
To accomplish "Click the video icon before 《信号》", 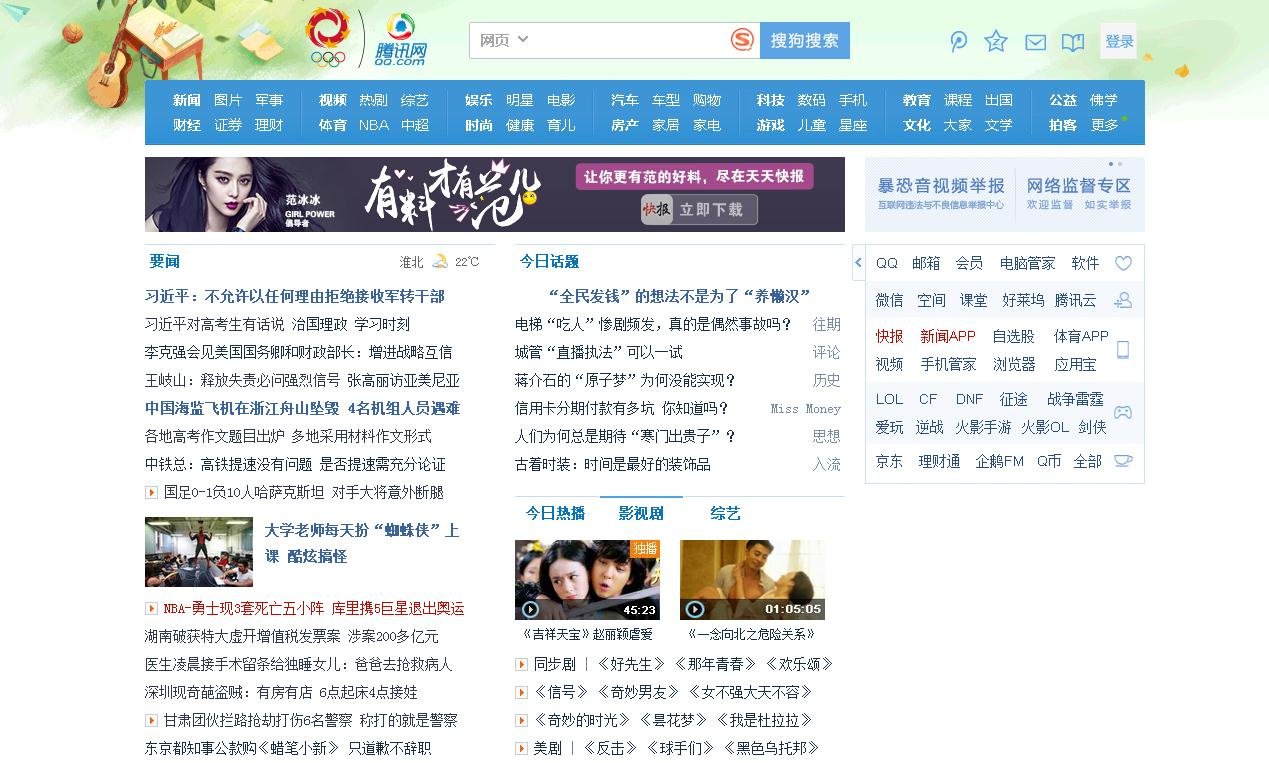I will [521, 692].
